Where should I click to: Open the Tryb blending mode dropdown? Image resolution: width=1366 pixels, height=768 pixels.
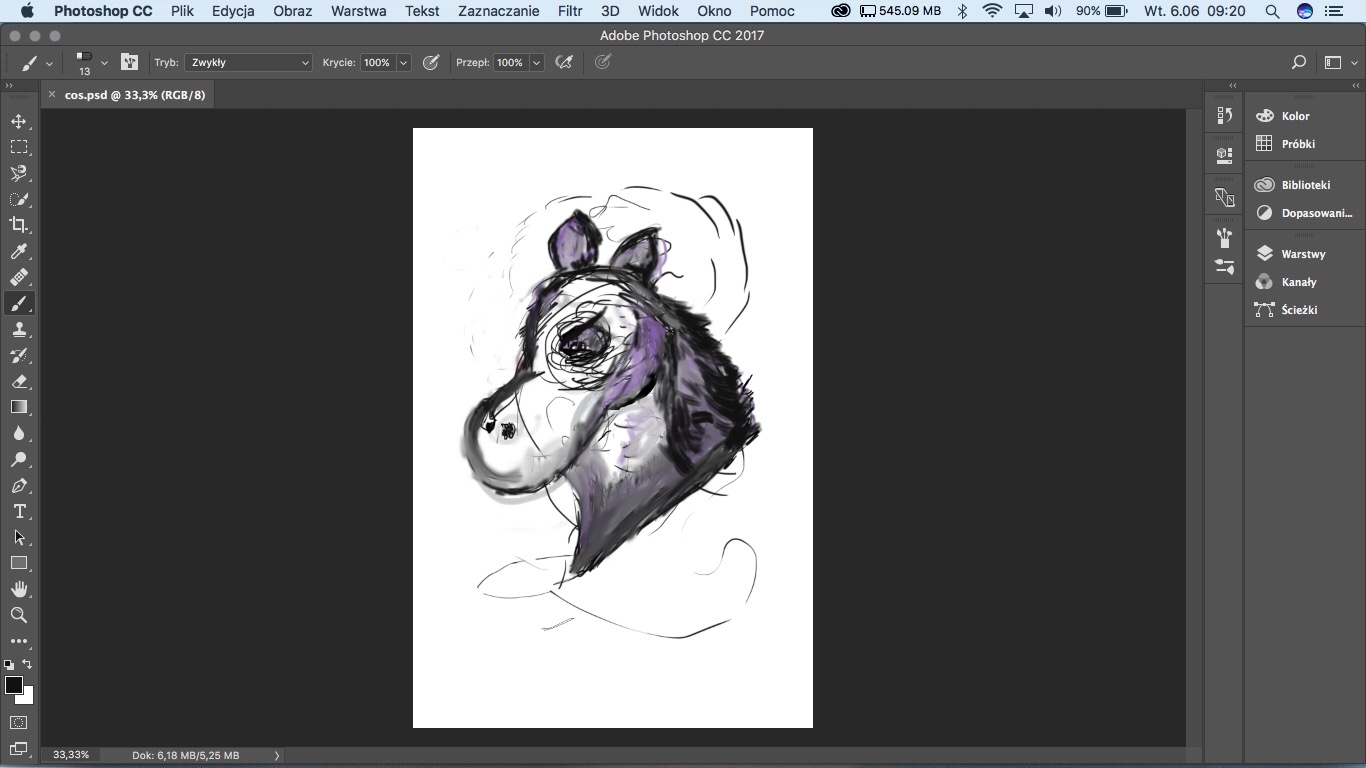click(248, 62)
